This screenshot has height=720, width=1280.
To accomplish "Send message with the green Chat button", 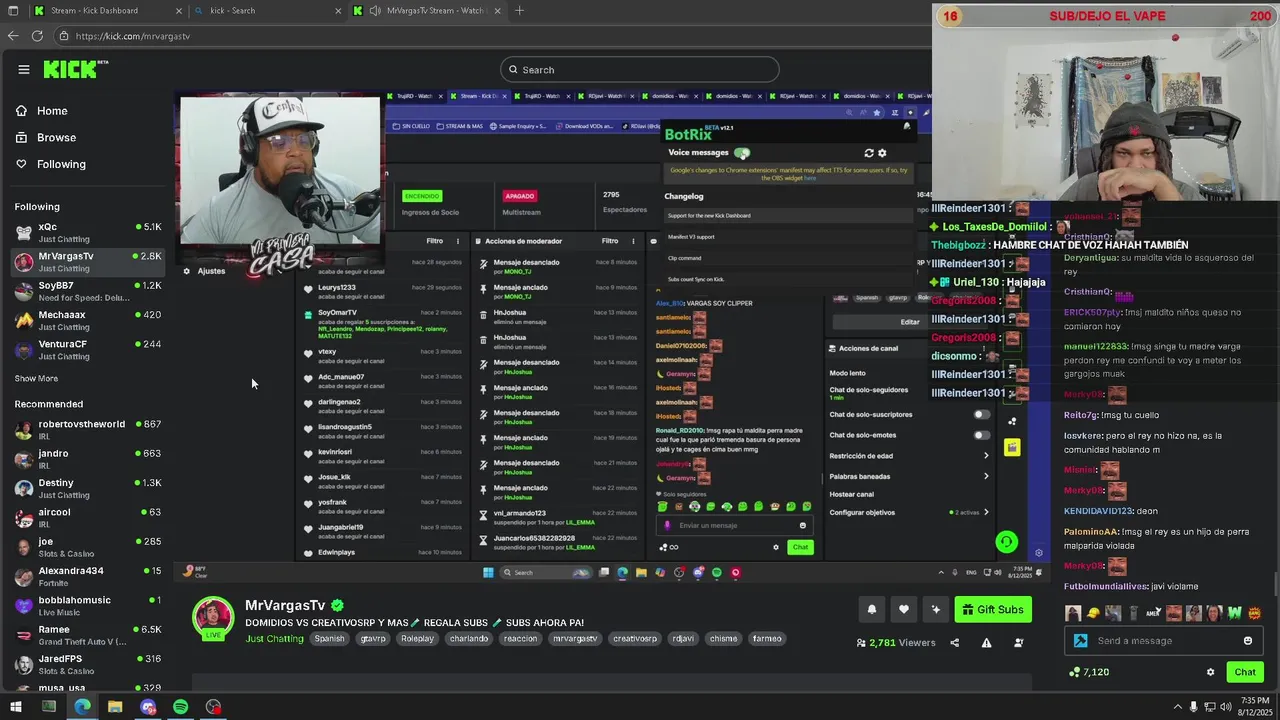I will 1245,672.
